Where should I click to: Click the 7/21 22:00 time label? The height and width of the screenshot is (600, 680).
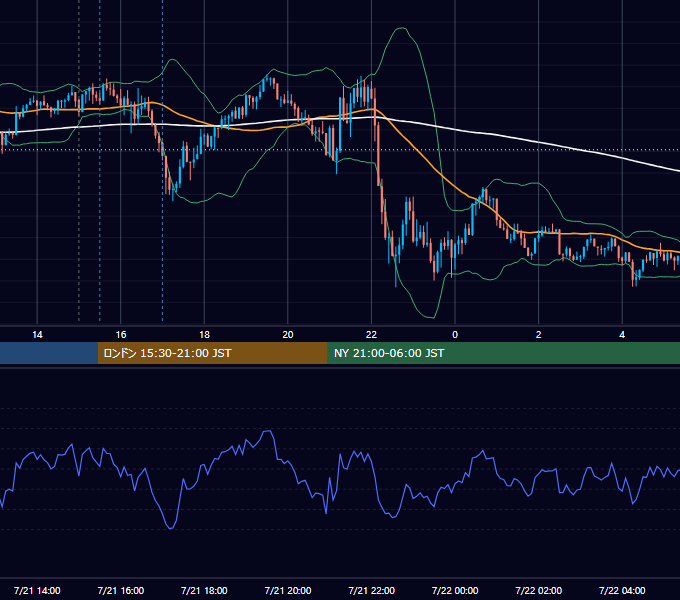[x=371, y=590]
